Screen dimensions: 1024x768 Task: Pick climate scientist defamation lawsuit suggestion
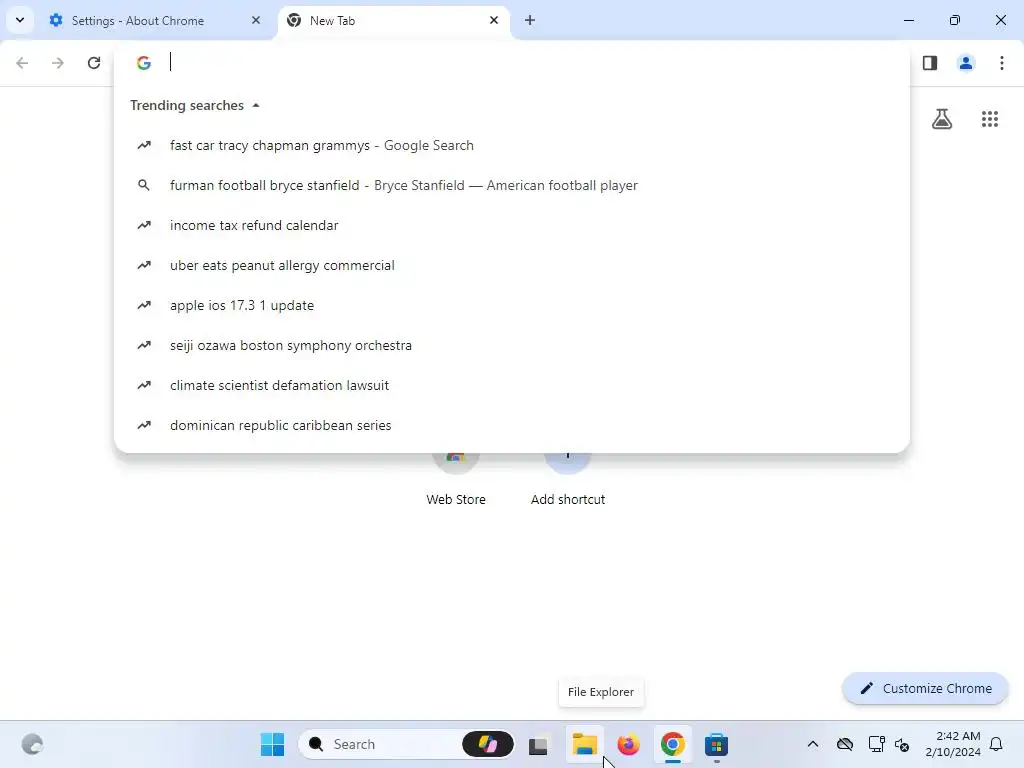[512, 385]
